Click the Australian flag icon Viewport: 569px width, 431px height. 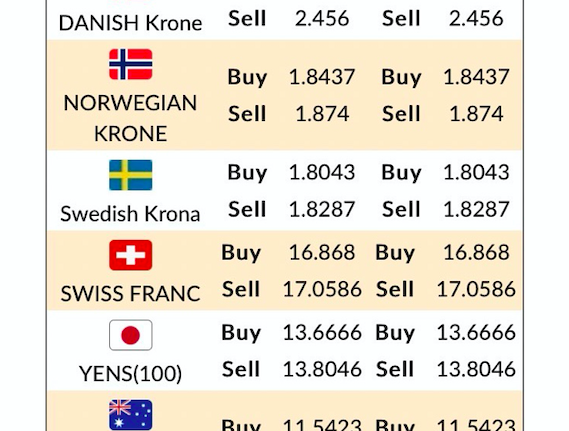point(131,415)
